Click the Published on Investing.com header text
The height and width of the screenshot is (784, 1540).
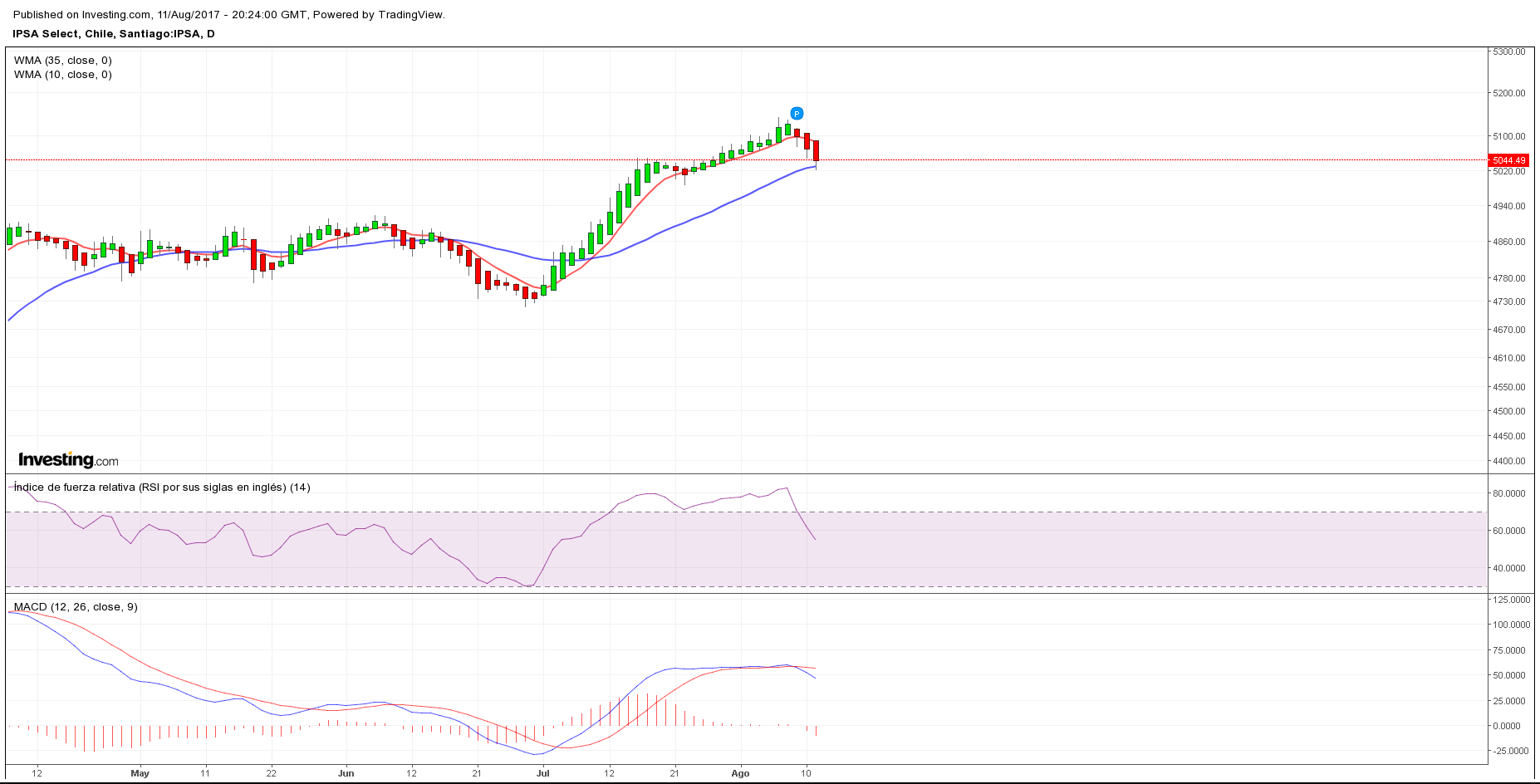click(x=229, y=15)
